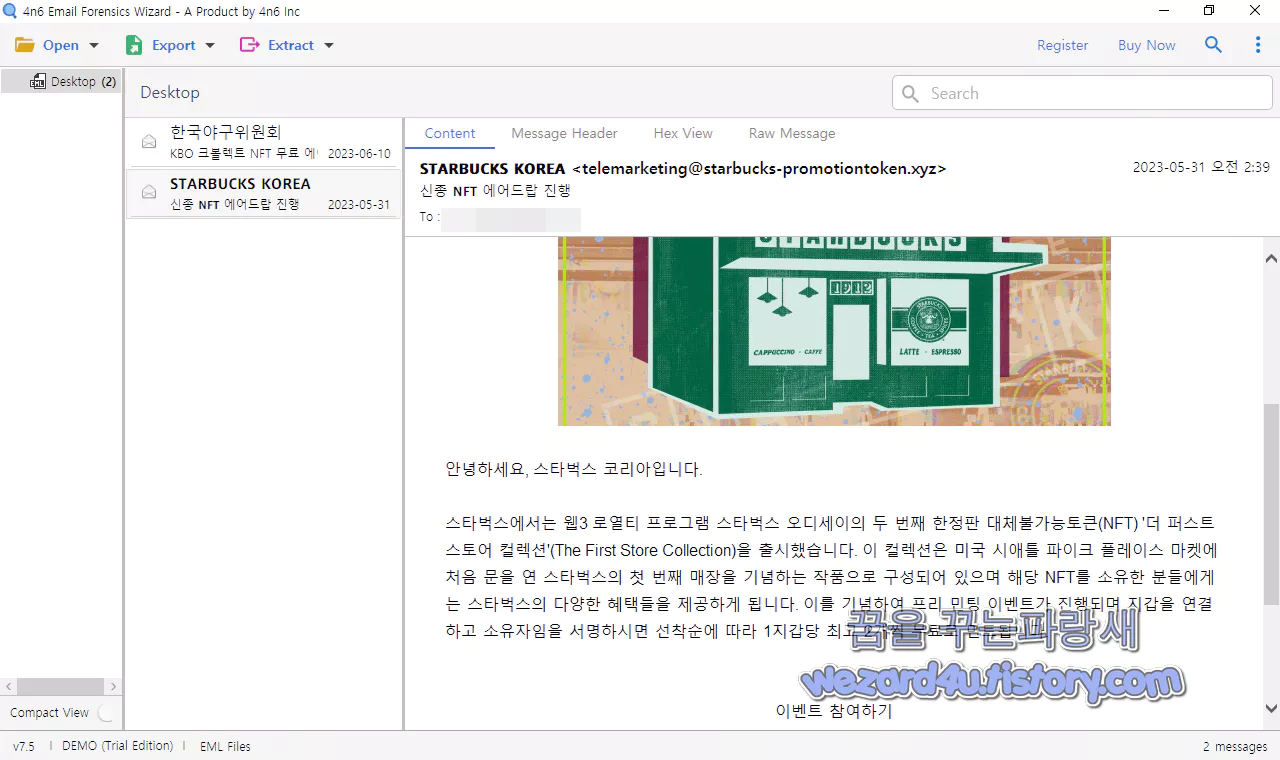Expand the Export dropdown arrow
This screenshot has height=760, width=1280.
pos(210,45)
